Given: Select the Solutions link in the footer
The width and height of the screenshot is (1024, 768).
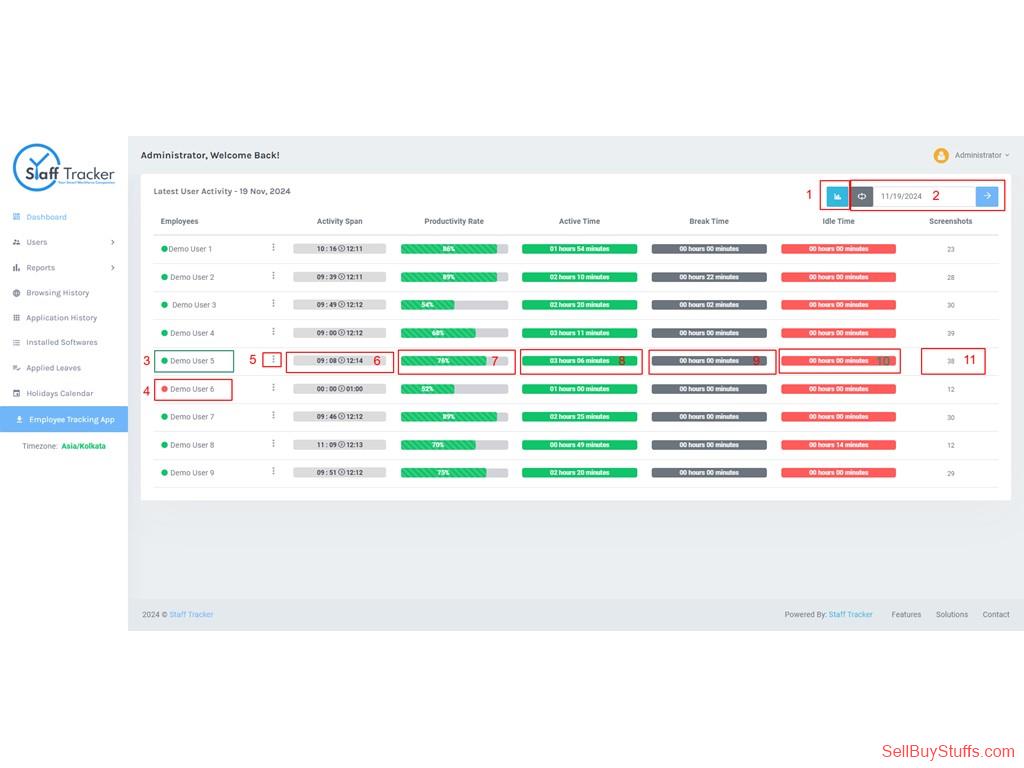Looking at the screenshot, I should [x=951, y=614].
